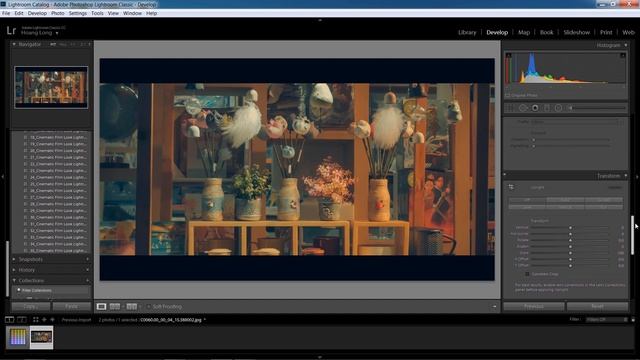The width and height of the screenshot is (640, 360).
Task: Collapse the Collections panel
Action: (14, 280)
